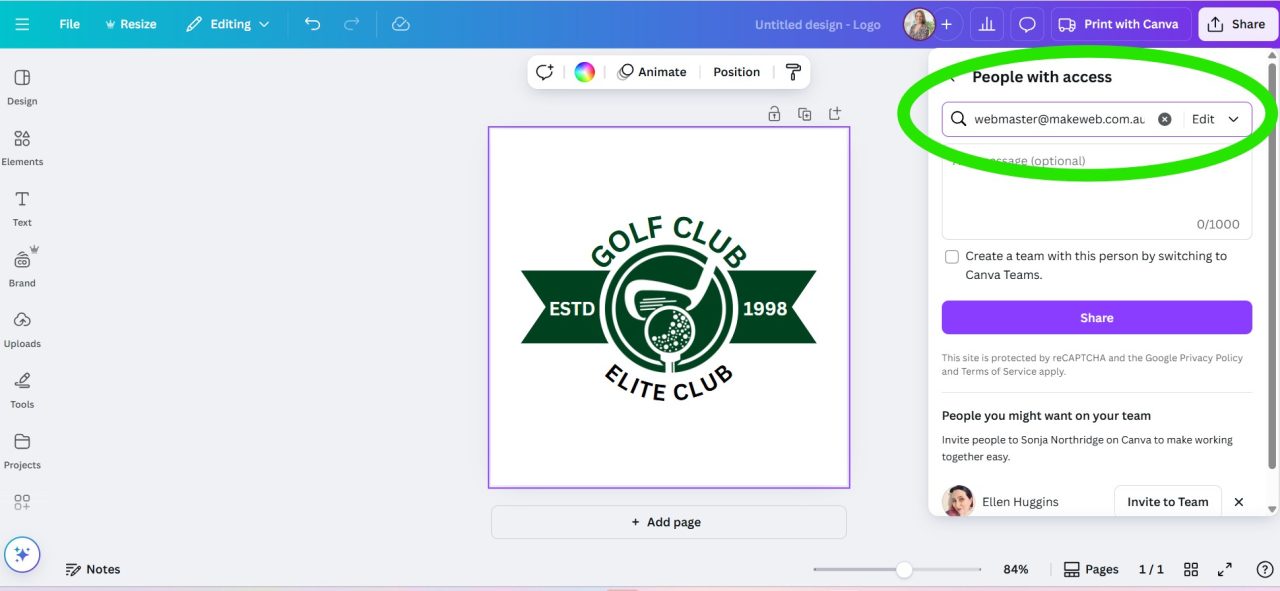Open the Brand panel

pyautogui.click(x=22, y=267)
